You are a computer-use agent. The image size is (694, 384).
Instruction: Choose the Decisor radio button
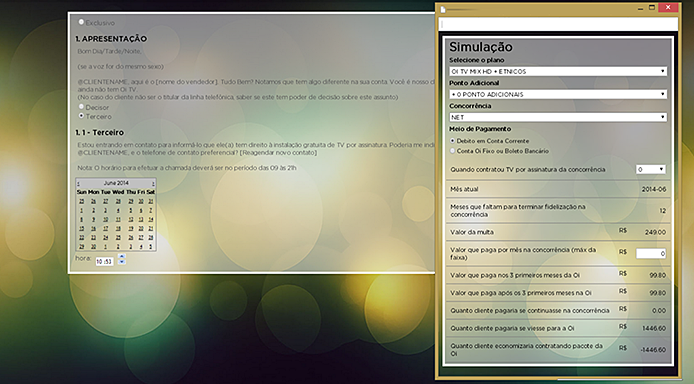81,107
